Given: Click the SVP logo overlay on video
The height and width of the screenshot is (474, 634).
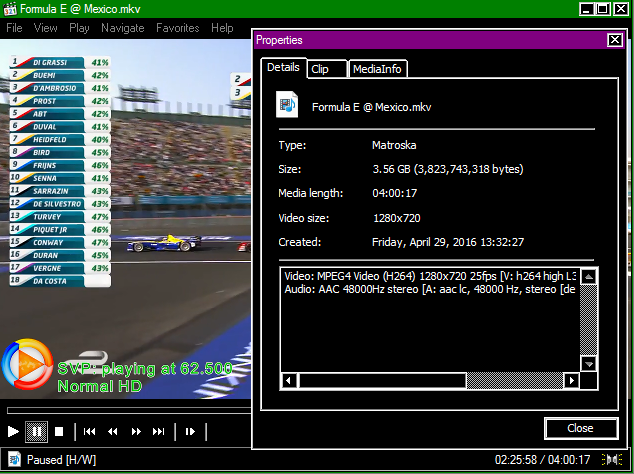Looking at the screenshot, I should point(27,365).
